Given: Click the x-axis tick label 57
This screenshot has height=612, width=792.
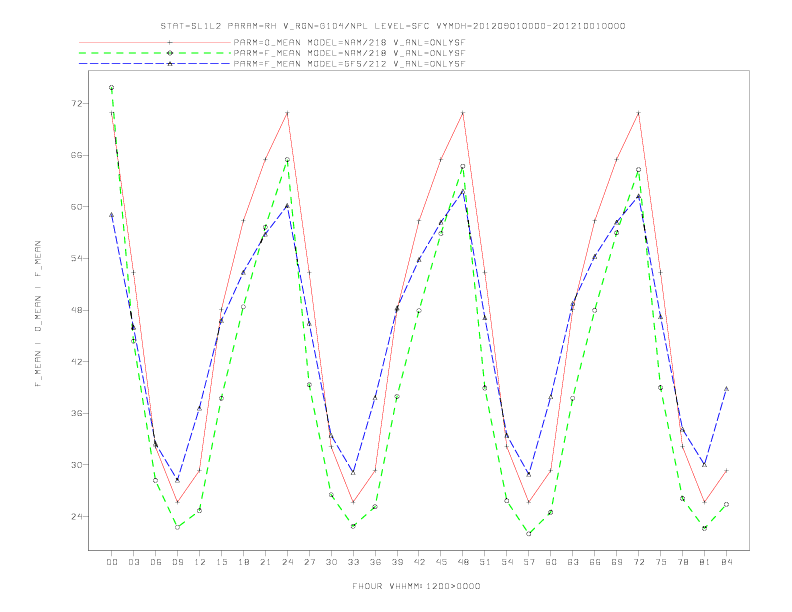Looking at the screenshot, I should (529, 562).
